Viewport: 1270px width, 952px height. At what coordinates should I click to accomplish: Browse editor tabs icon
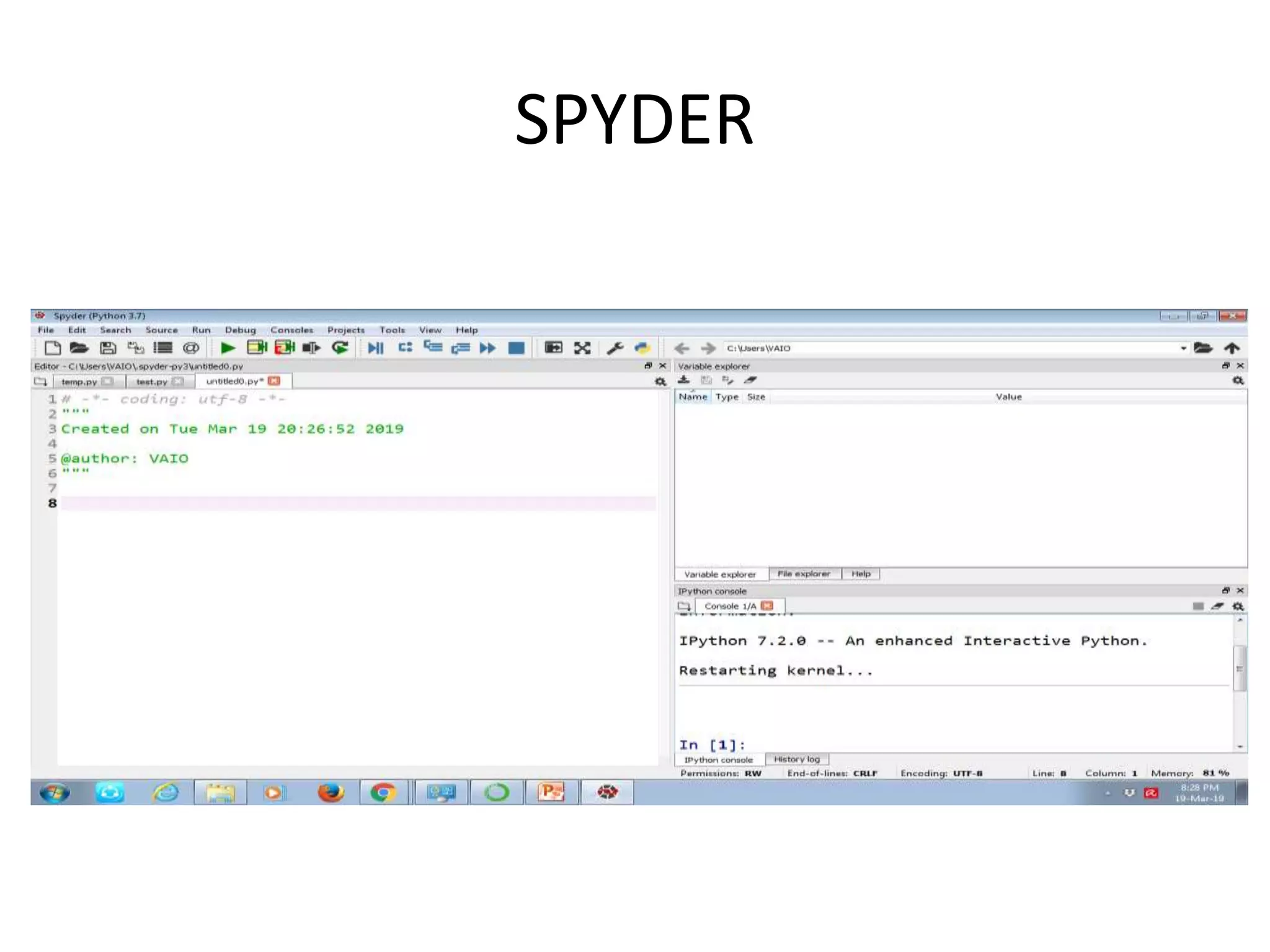[x=41, y=381]
